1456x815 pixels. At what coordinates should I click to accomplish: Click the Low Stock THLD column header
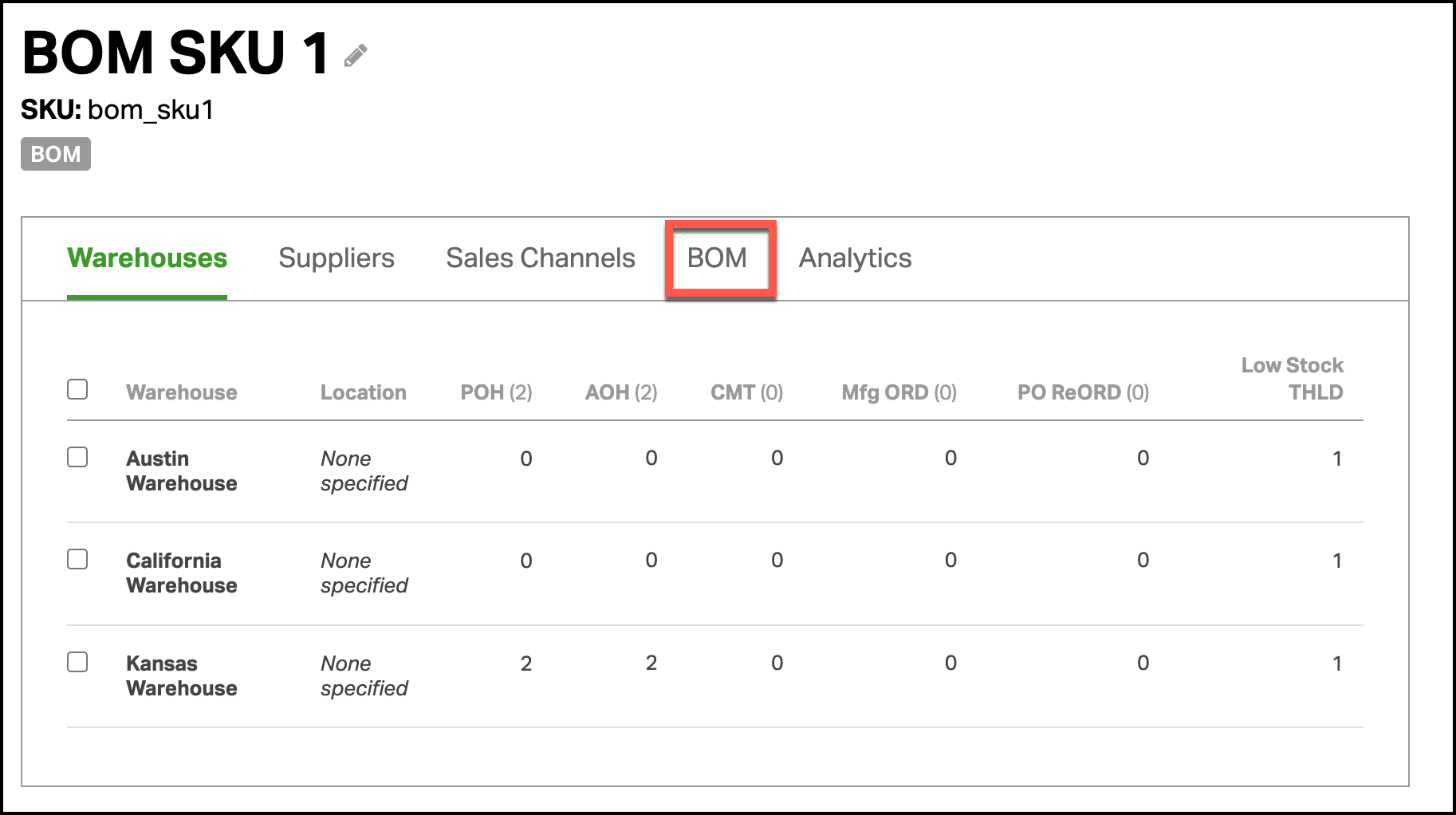coord(1292,379)
